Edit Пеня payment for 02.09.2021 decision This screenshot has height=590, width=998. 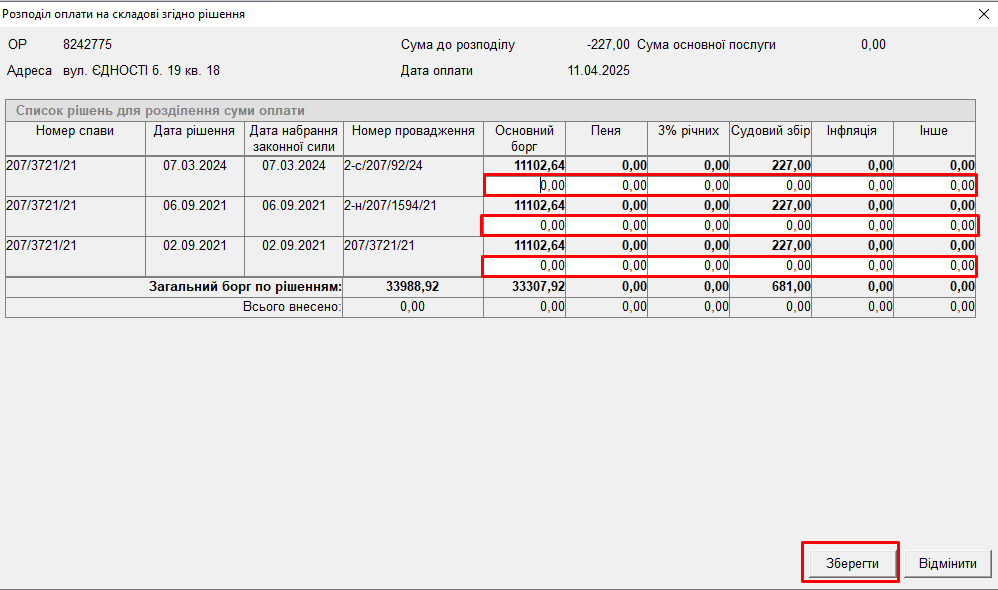[x=607, y=266]
